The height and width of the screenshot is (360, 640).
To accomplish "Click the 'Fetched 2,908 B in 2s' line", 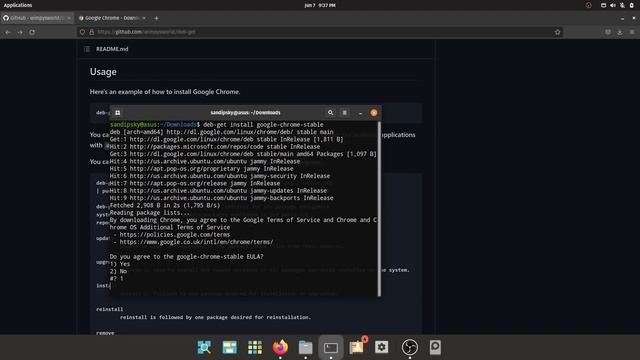I will click(165, 205).
